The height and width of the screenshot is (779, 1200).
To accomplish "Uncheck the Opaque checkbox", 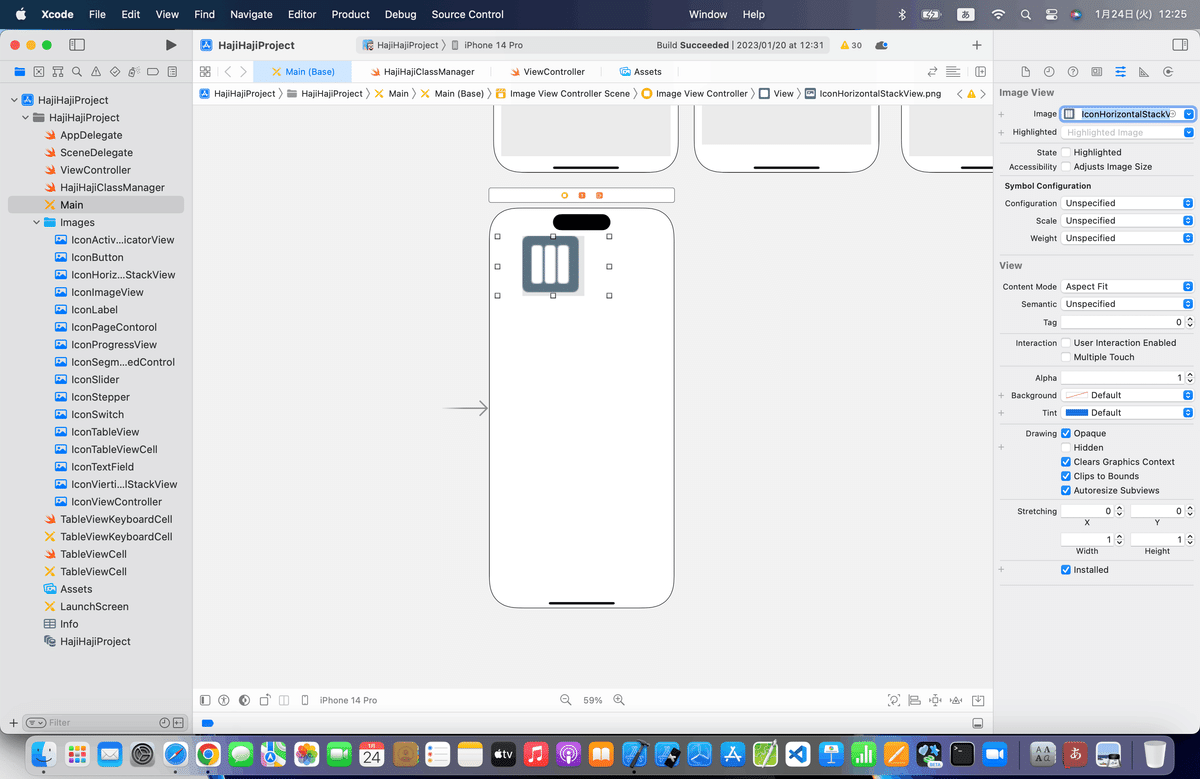I will [1066, 433].
